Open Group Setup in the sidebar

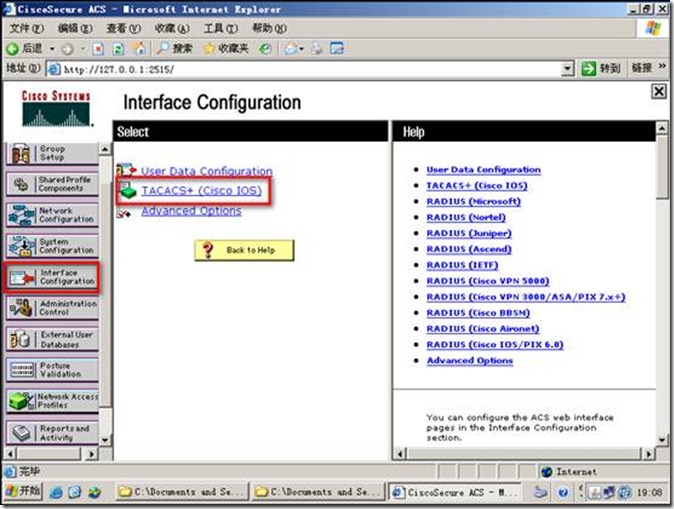pos(52,153)
